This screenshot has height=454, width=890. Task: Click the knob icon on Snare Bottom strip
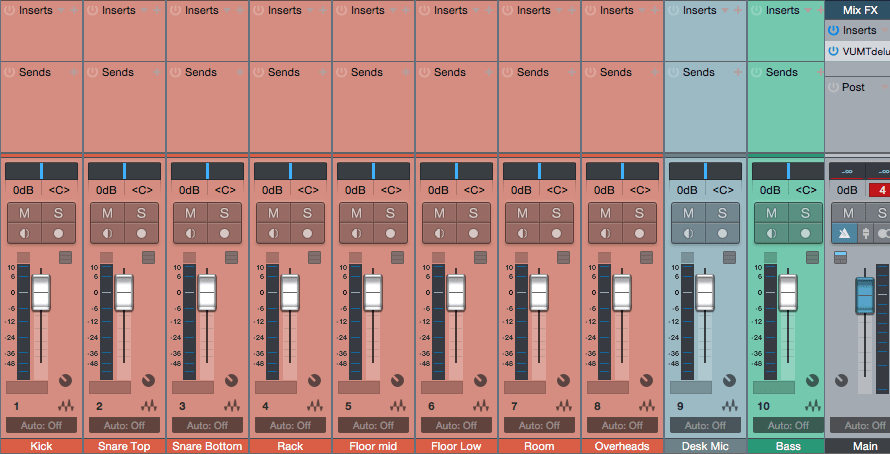232,380
